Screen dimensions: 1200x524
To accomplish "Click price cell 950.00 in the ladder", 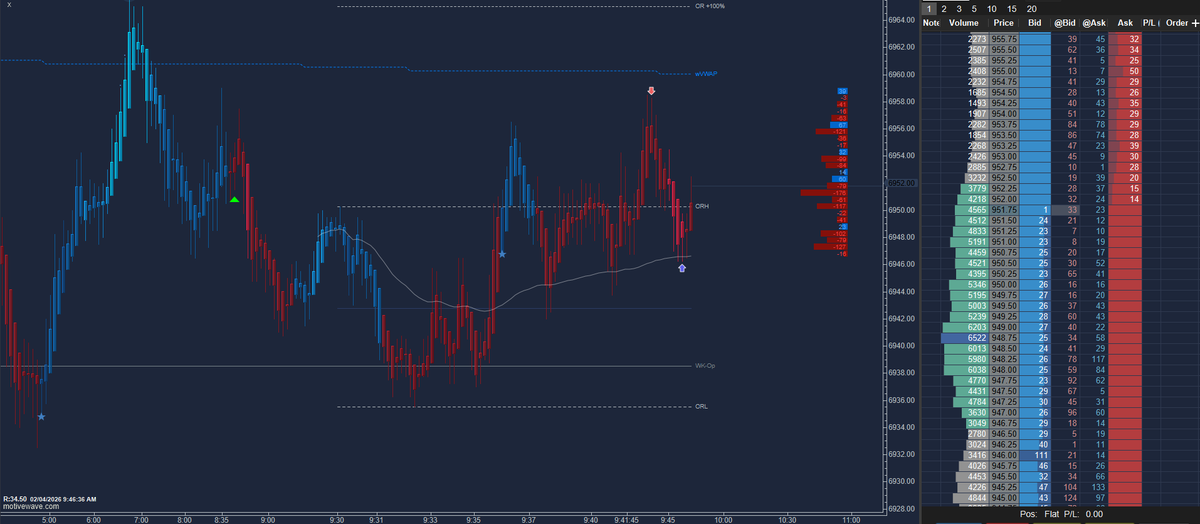I will (x=1005, y=285).
